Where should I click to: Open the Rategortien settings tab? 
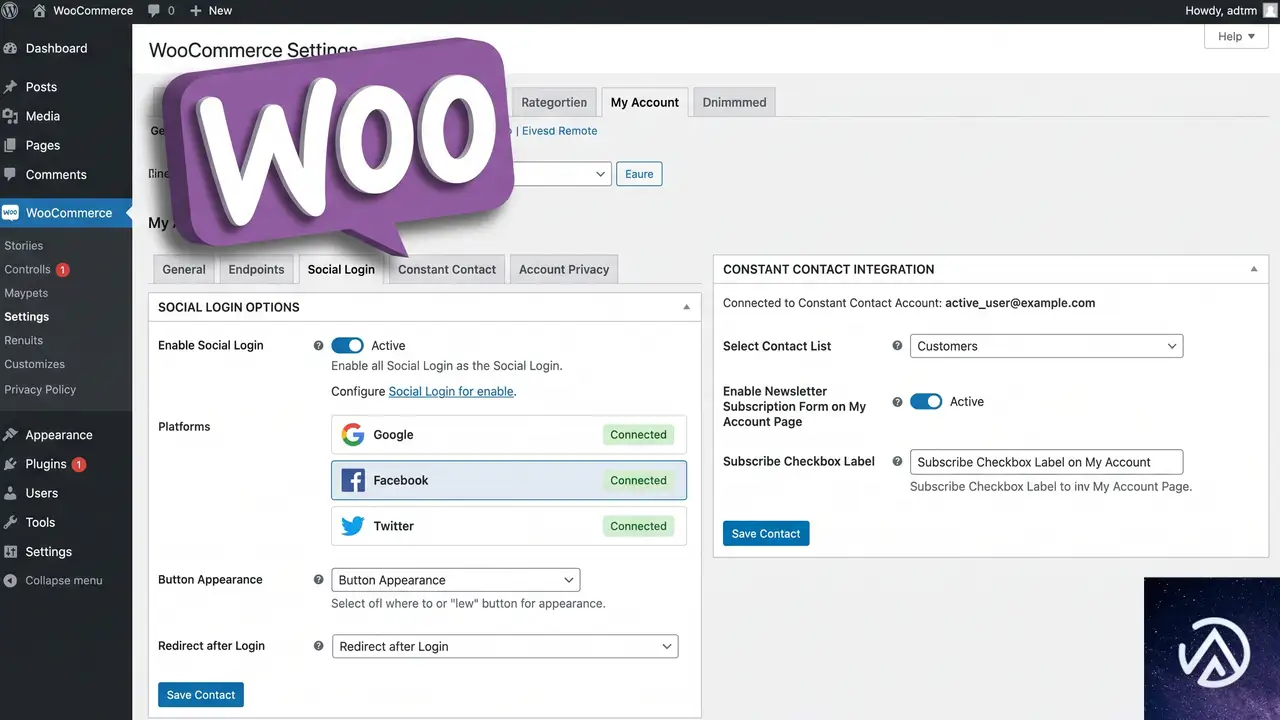point(554,102)
